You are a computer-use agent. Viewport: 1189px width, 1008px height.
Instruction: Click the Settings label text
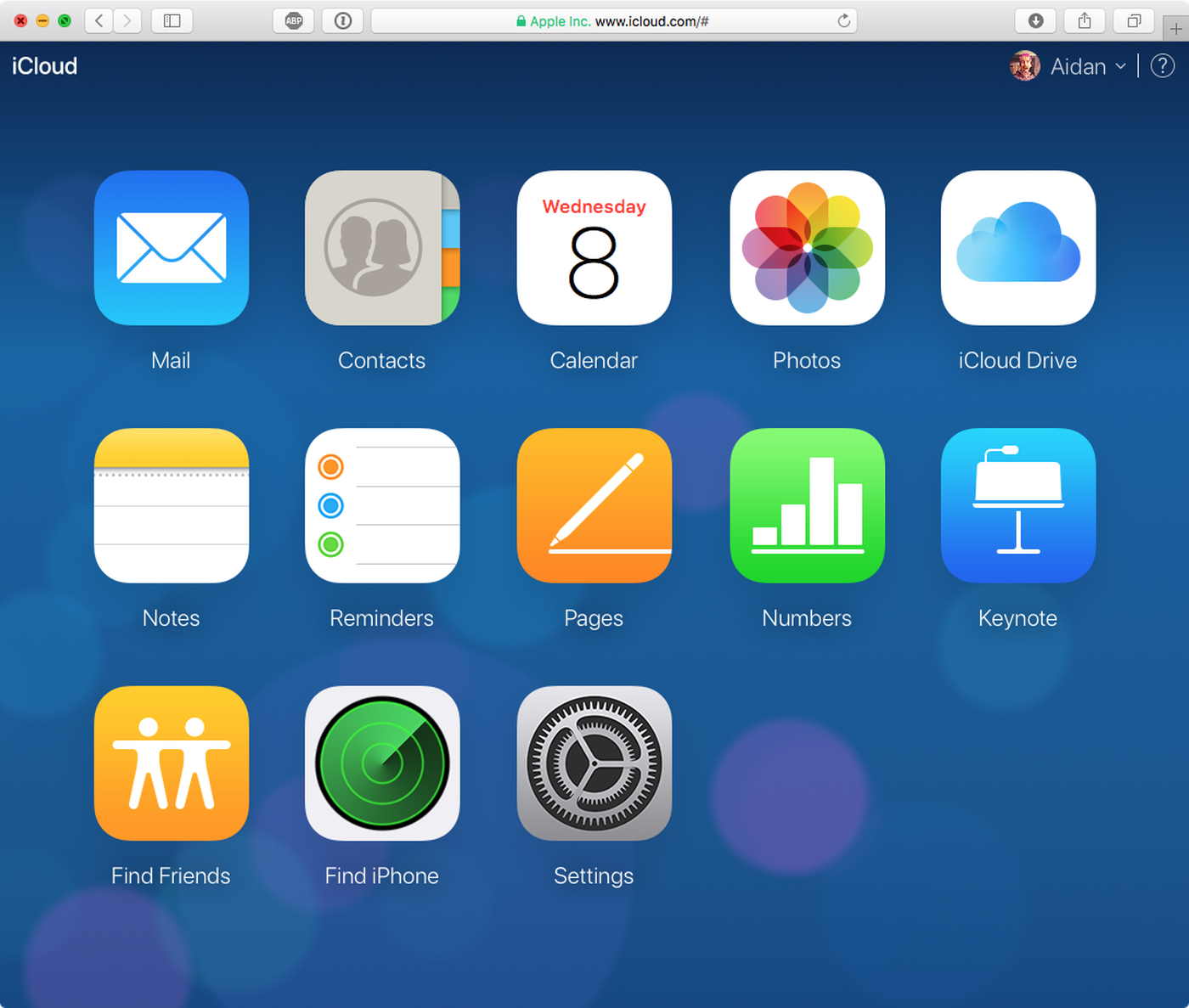click(x=594, y=876)
